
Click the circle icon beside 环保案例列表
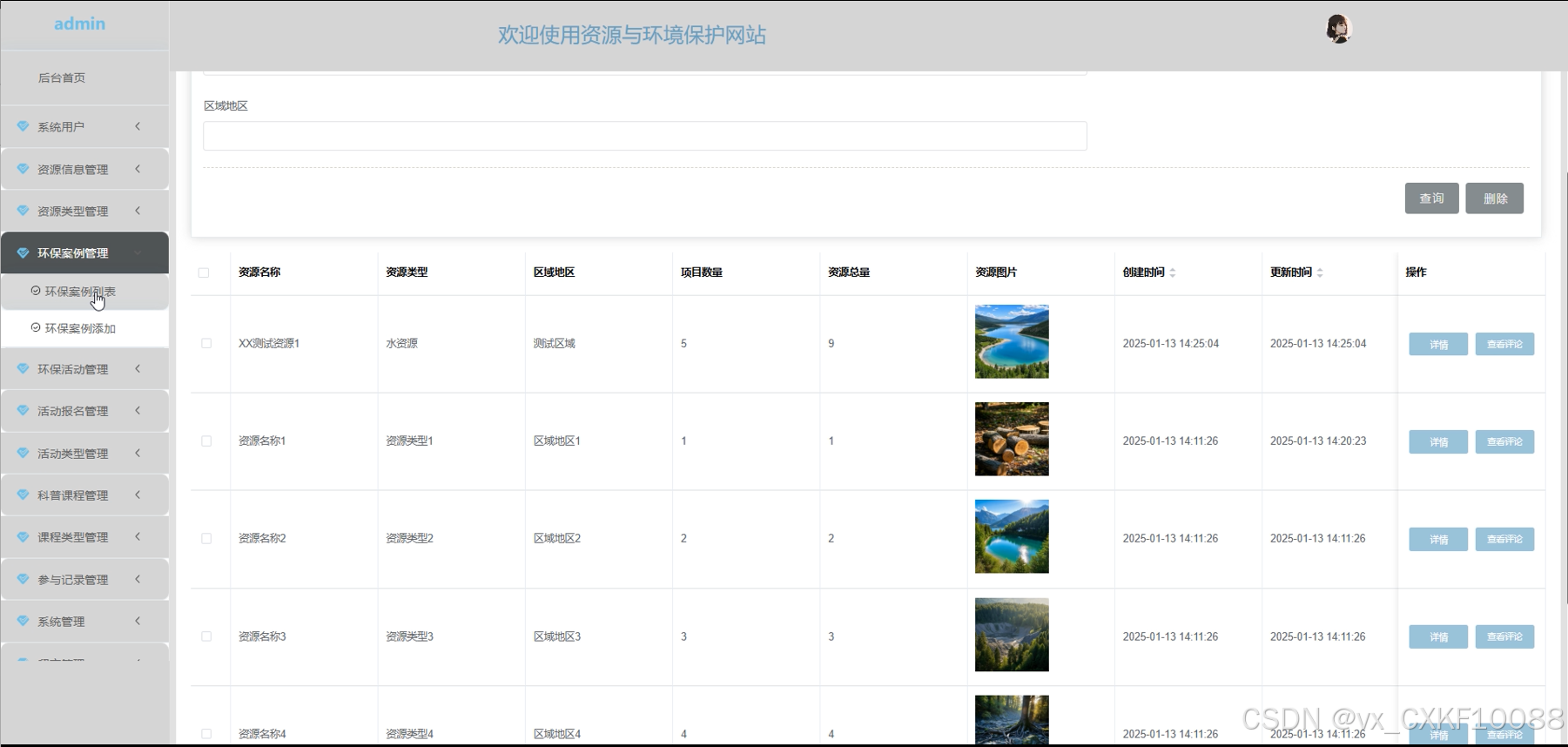click(x=36, y=291)
